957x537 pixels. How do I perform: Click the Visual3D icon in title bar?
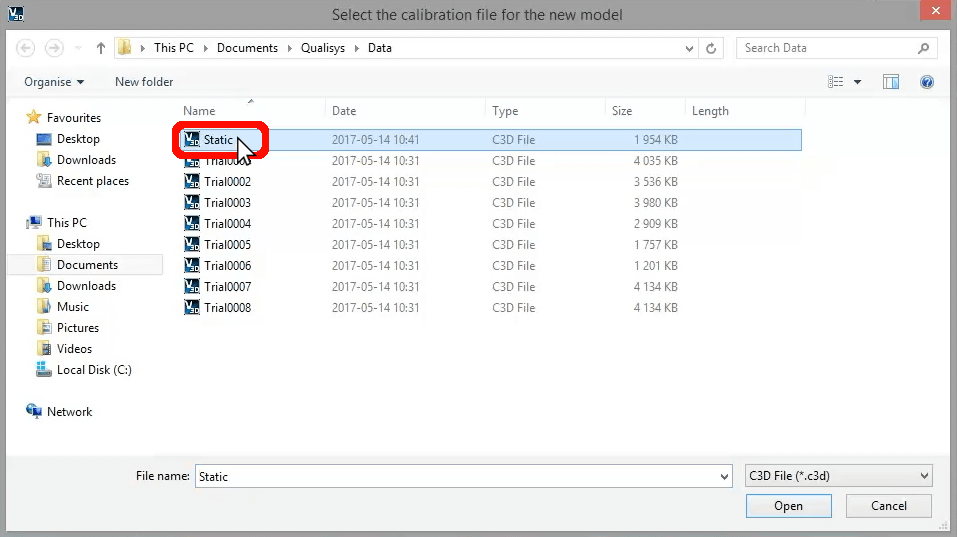pos(15,14)
